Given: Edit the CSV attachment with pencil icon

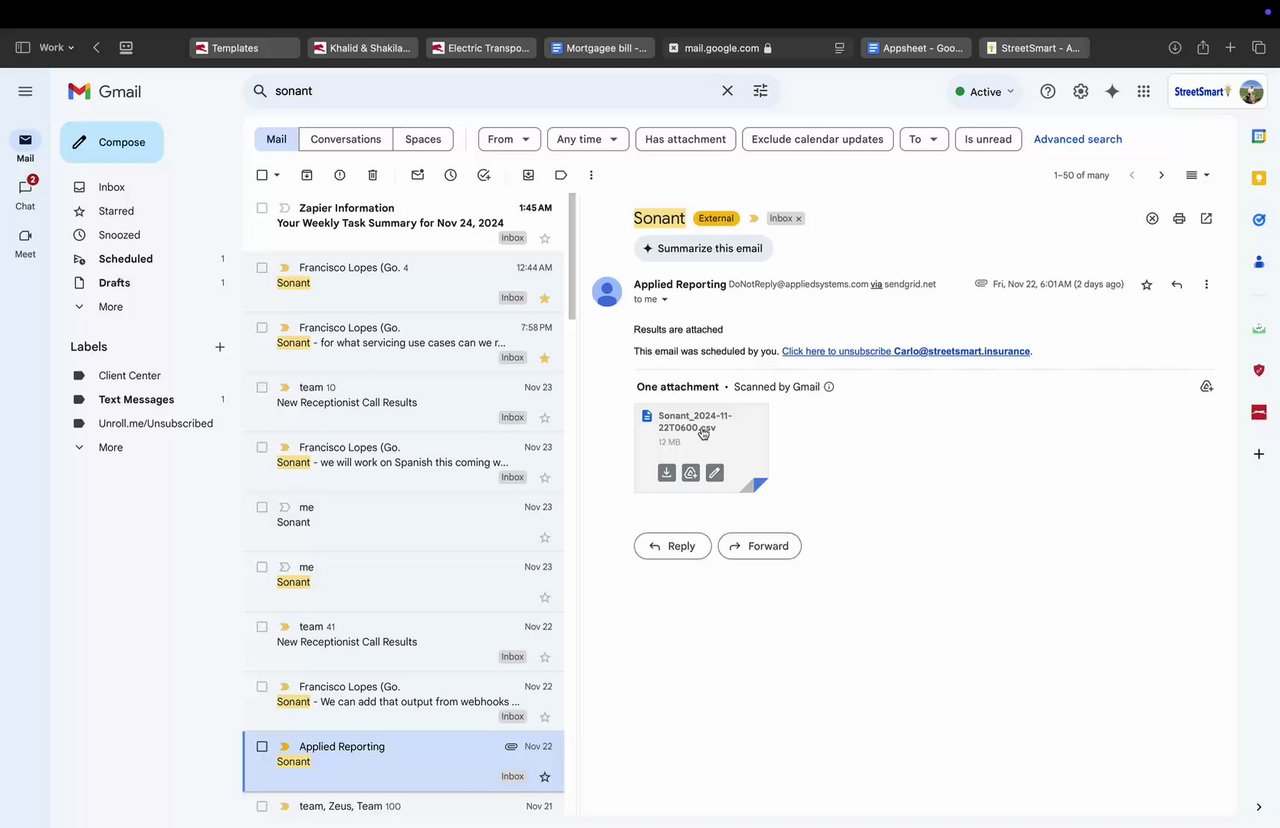Looking at the screenshot, I should pyautogui.click(x=714, y=473).
